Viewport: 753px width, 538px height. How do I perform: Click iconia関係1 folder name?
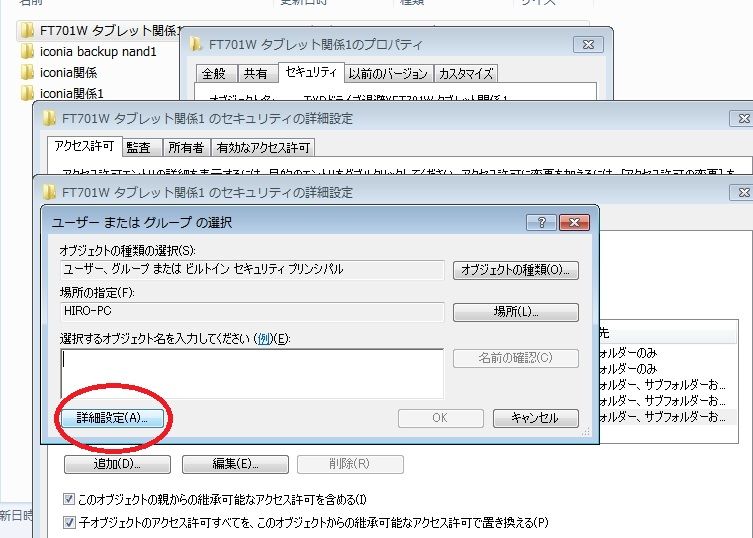72,93
